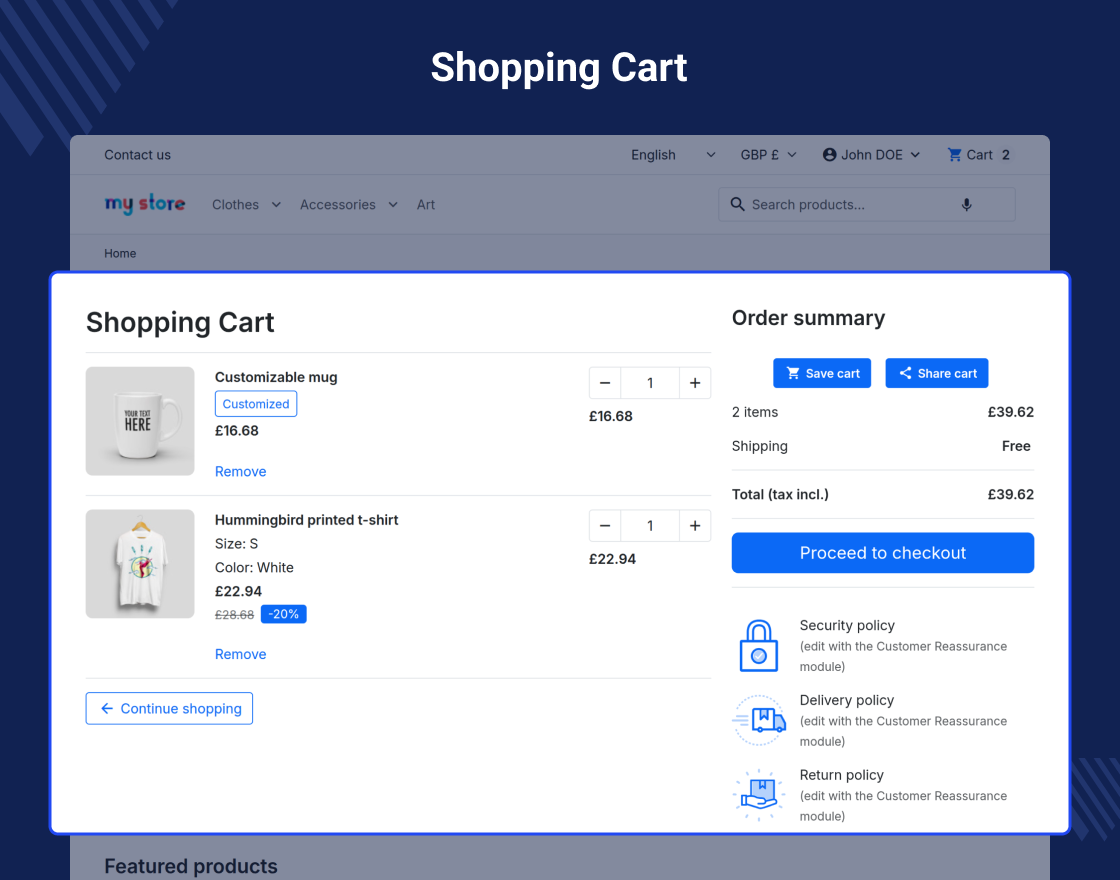Click the Delivery policy heading
The width and height of the screenshot is (1120, 880).
click(x=847, y=701)
